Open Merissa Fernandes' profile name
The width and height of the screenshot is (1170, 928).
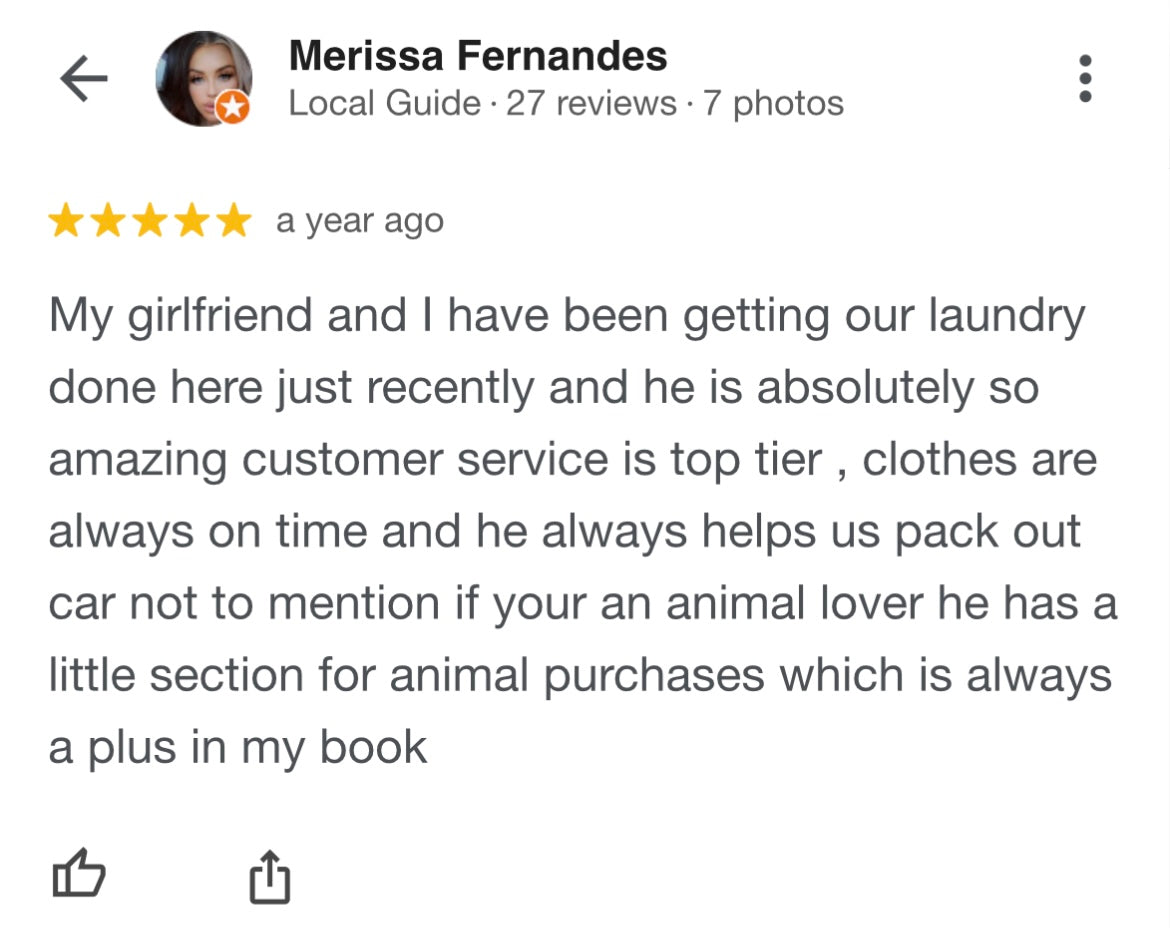(477, 56)
